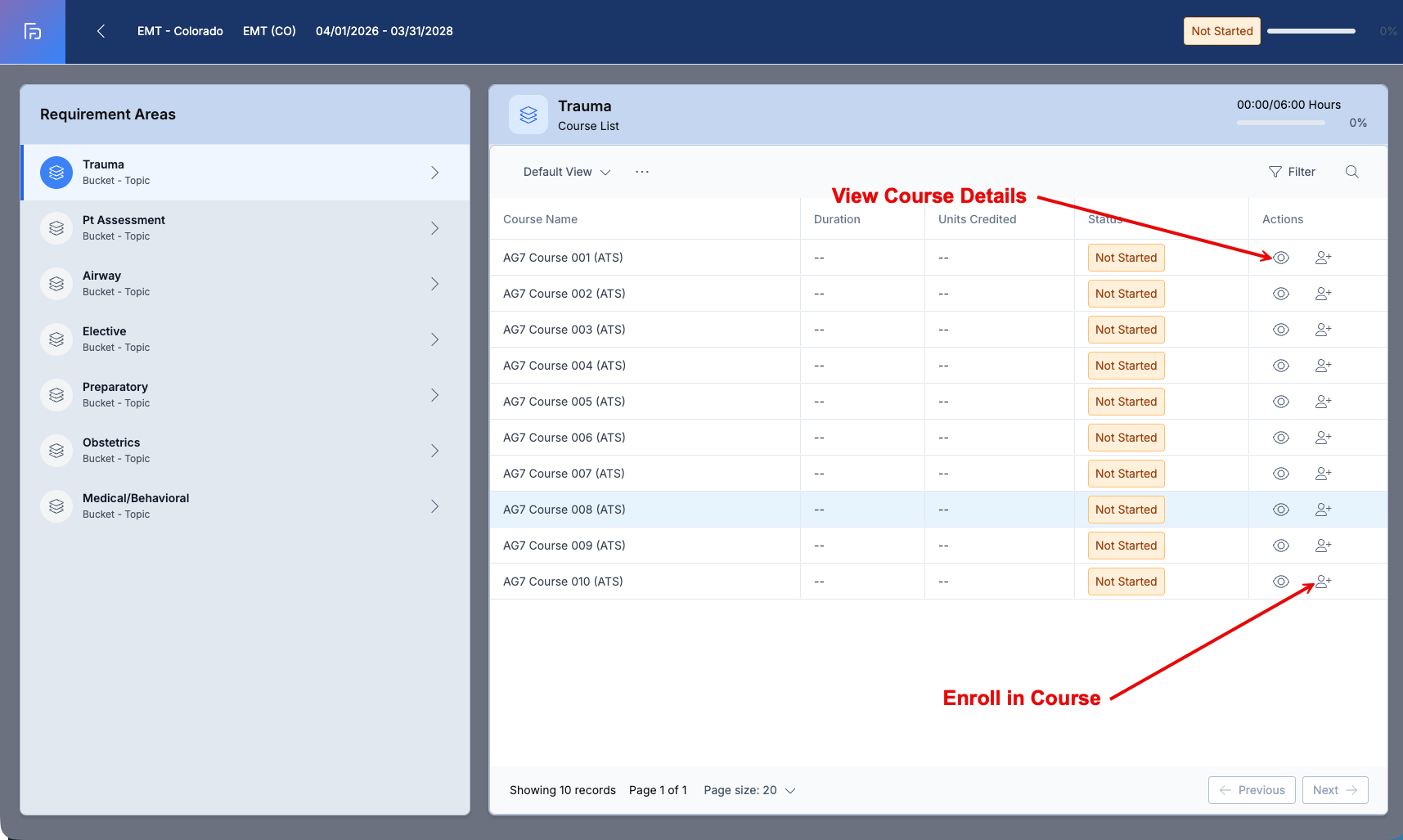
Task: Click the AG7 Course 008 (ATS) name
Action: [564, 510]
